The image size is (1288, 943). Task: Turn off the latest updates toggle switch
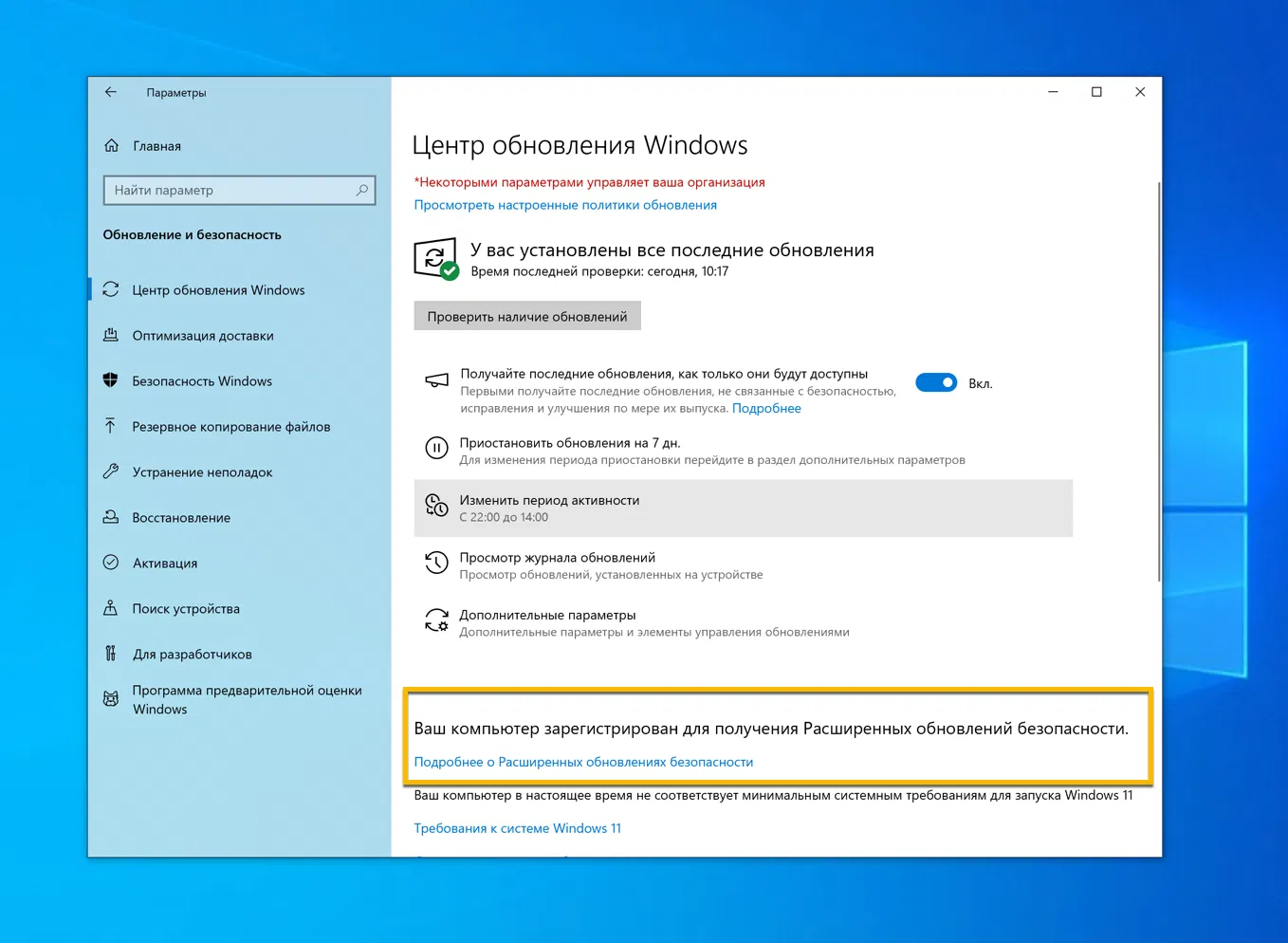point(936,382)
